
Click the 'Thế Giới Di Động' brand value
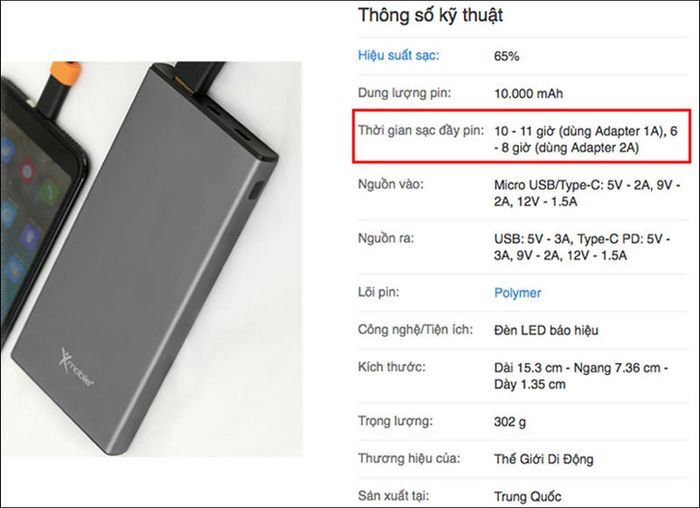click(544, 459)
